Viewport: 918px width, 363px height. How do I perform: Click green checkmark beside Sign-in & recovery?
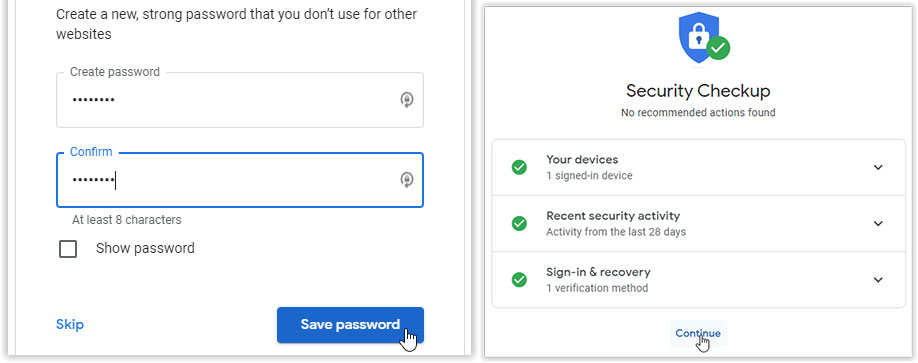519,280
